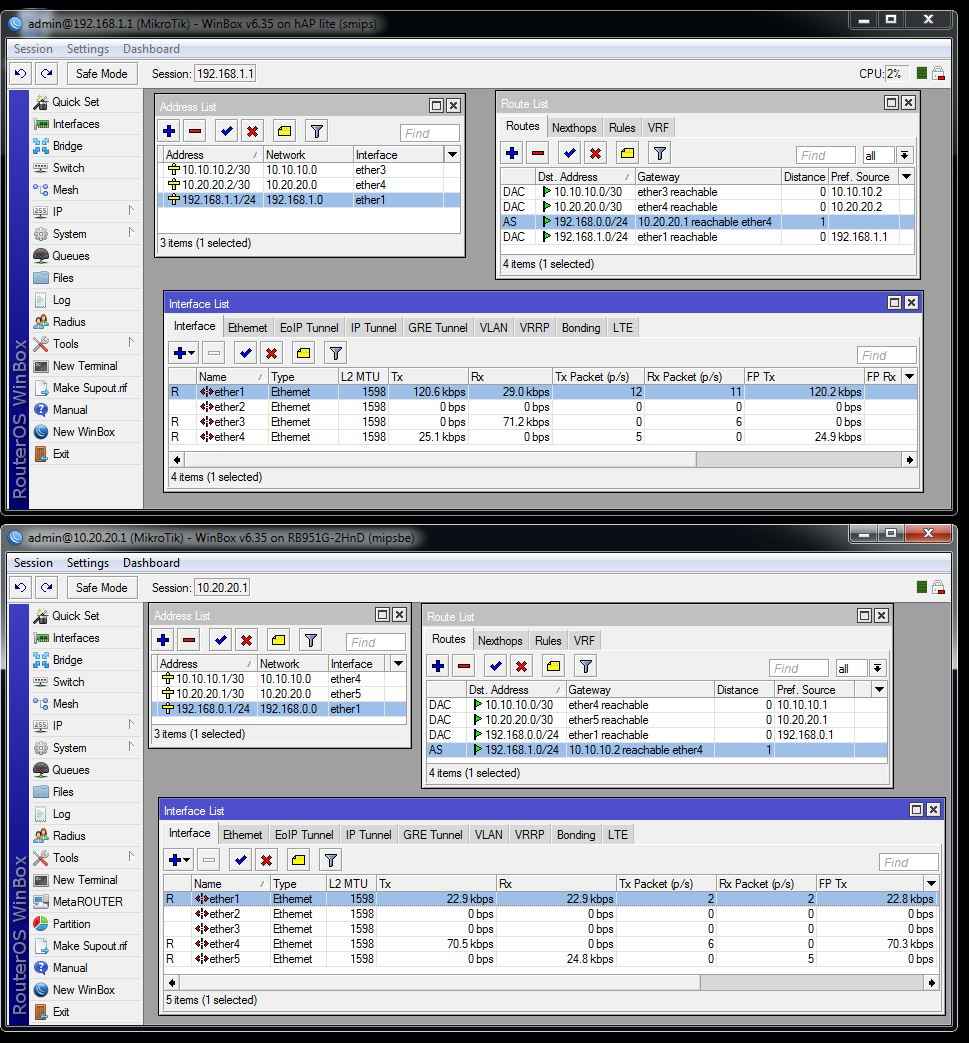This screenshot has height=1043, width=969.
Task: Open column dropdown in bottom Interface List header
Action: [x=931, y=883]
